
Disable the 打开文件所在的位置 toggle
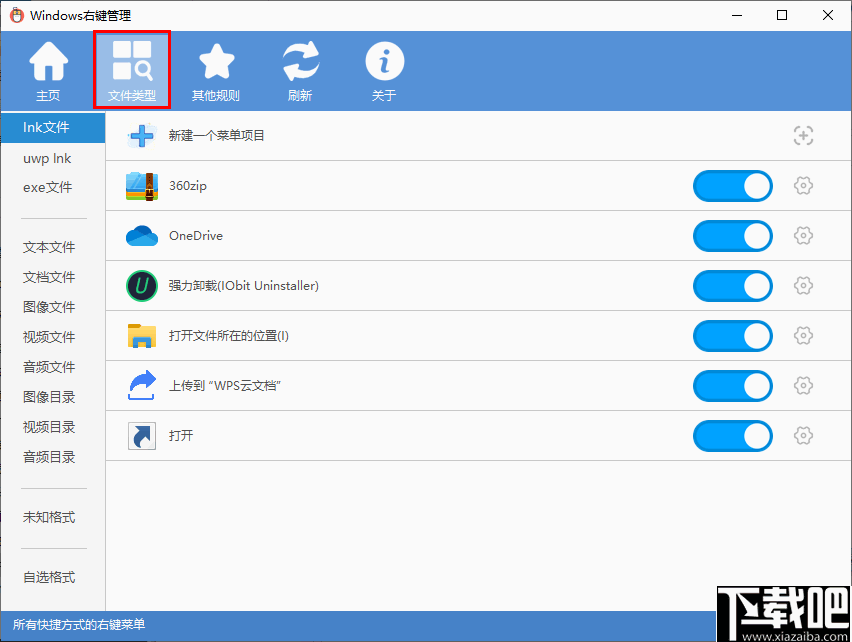tap(732, 336)
